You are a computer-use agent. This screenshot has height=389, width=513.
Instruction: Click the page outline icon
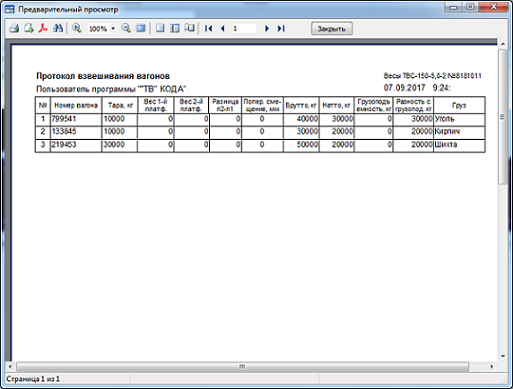(x=160, y=28)
